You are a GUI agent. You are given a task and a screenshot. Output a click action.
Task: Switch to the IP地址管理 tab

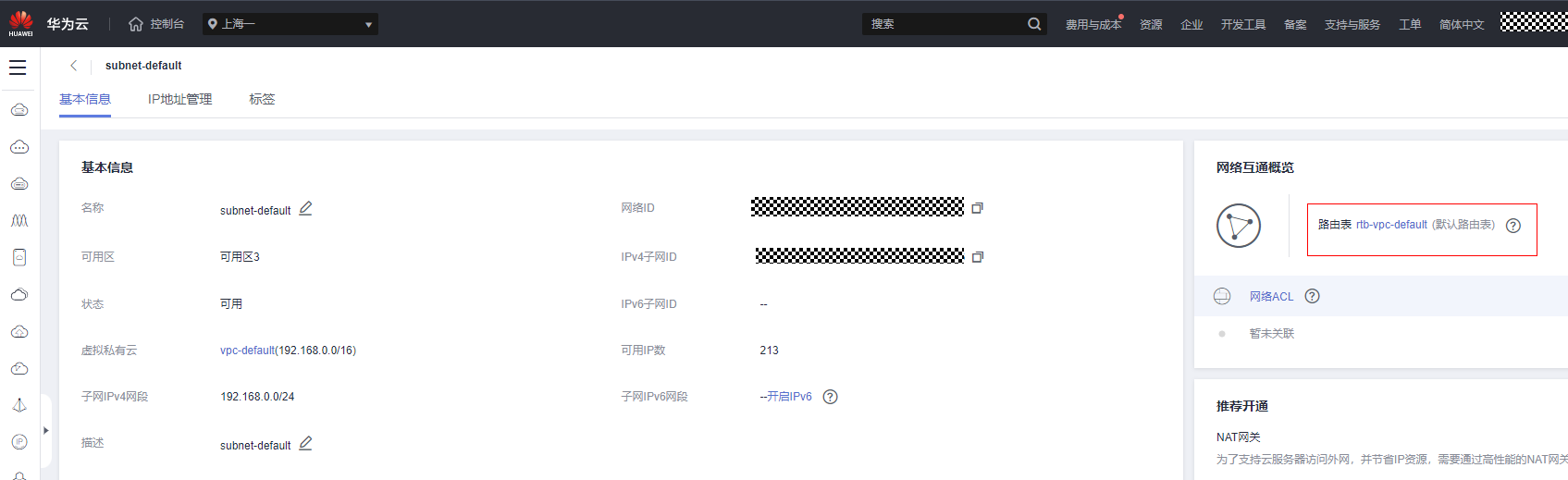pyautogui.click(x=179, y=99)
